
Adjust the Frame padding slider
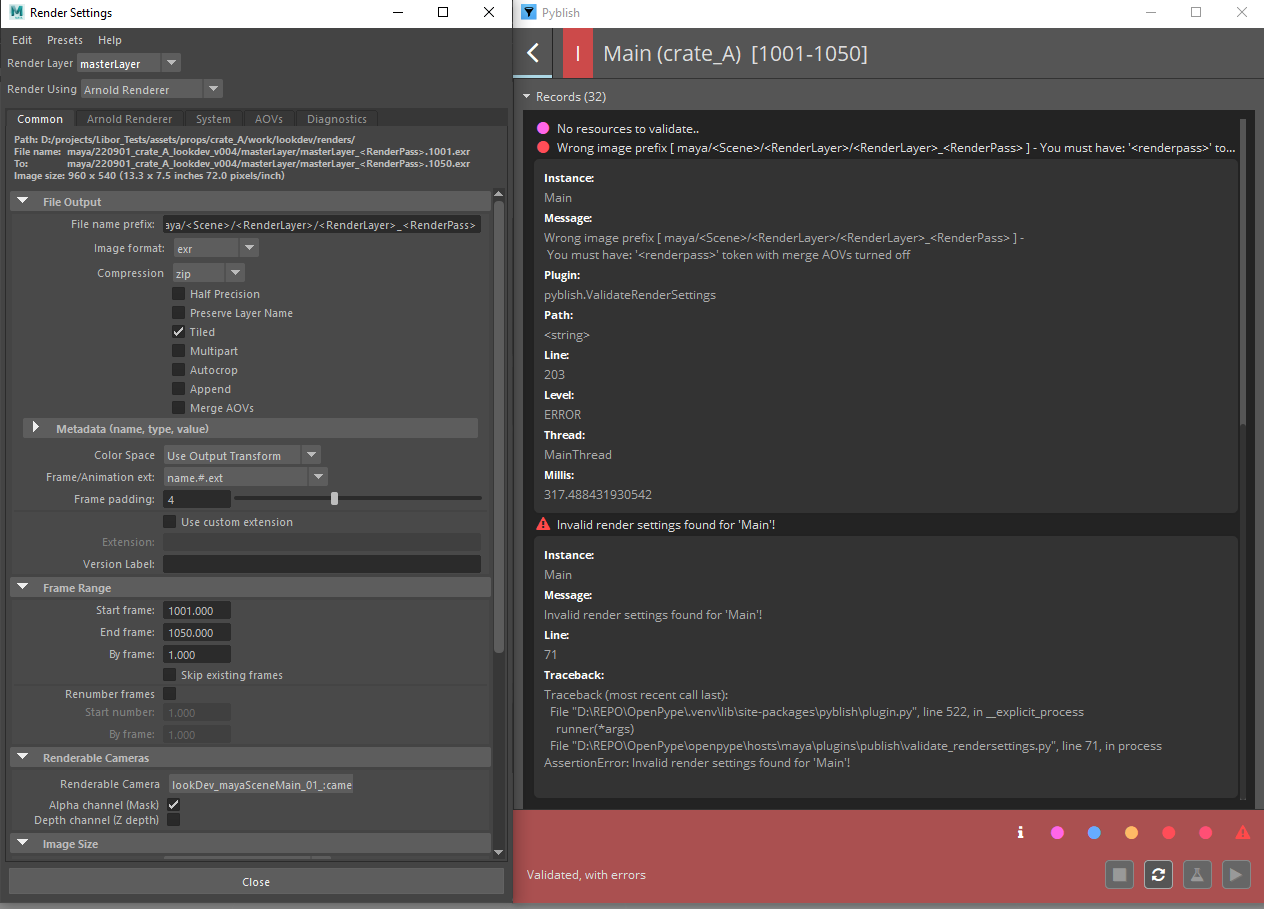(x=334, y=498)
